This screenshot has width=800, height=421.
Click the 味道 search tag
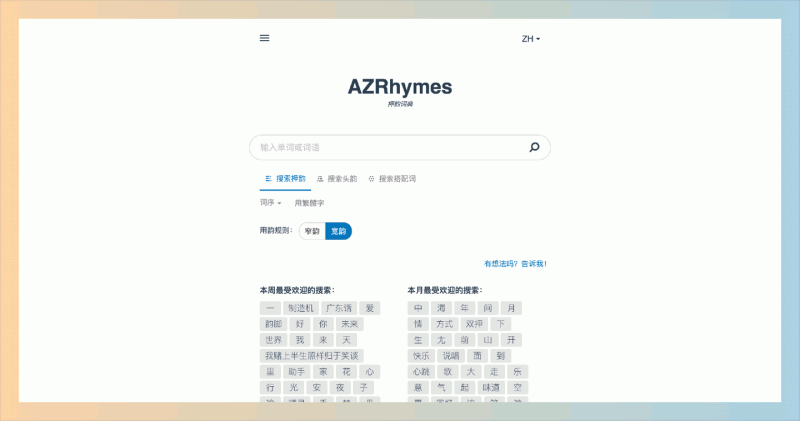[491, 387]
